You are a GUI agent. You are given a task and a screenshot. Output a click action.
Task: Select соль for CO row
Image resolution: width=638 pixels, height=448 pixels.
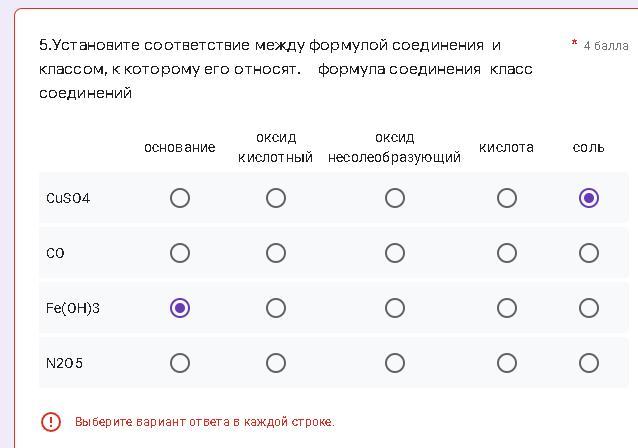pos(589,253)
